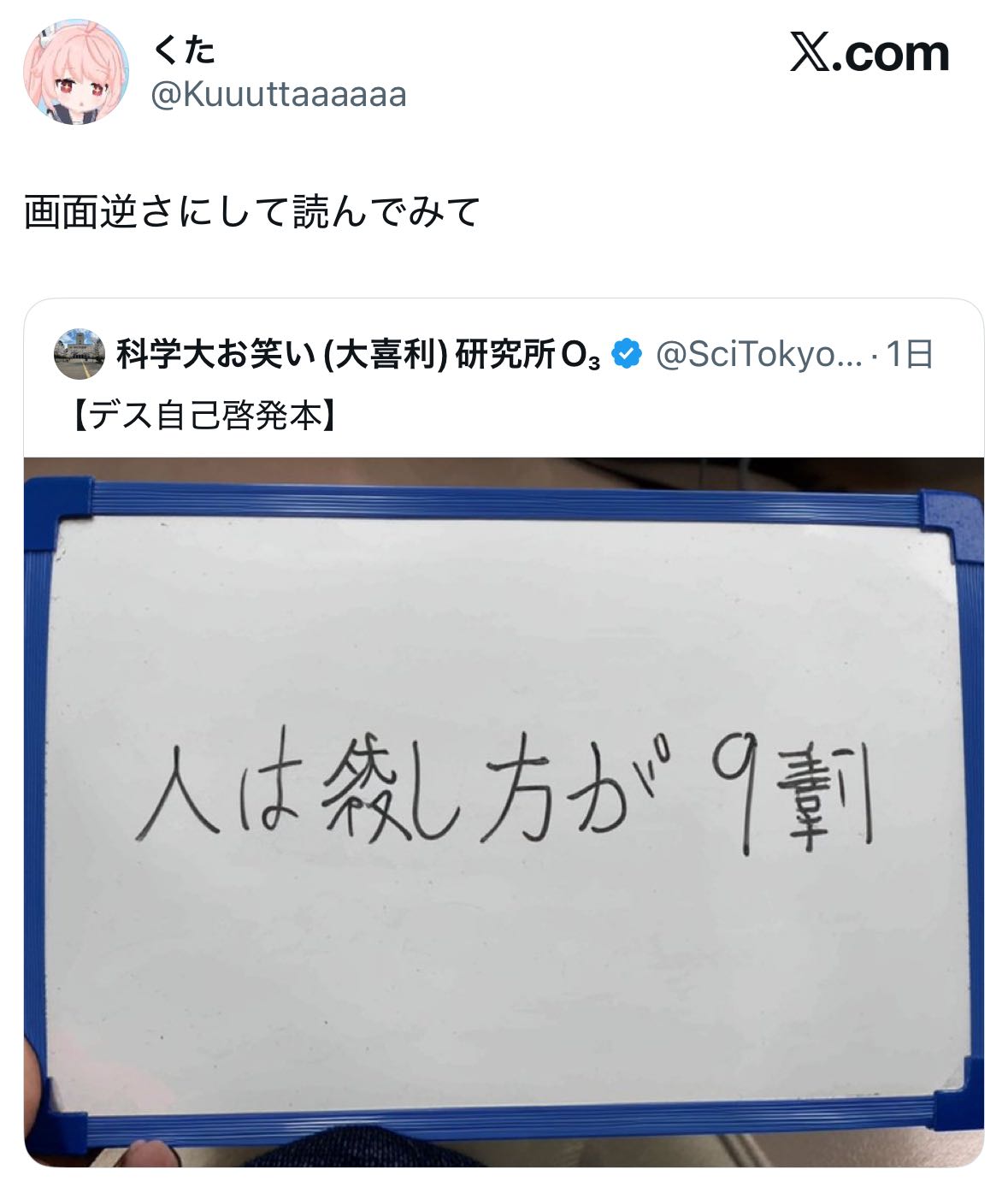Click the X logo in the watermark
1008x1193 pixels.
808,54
